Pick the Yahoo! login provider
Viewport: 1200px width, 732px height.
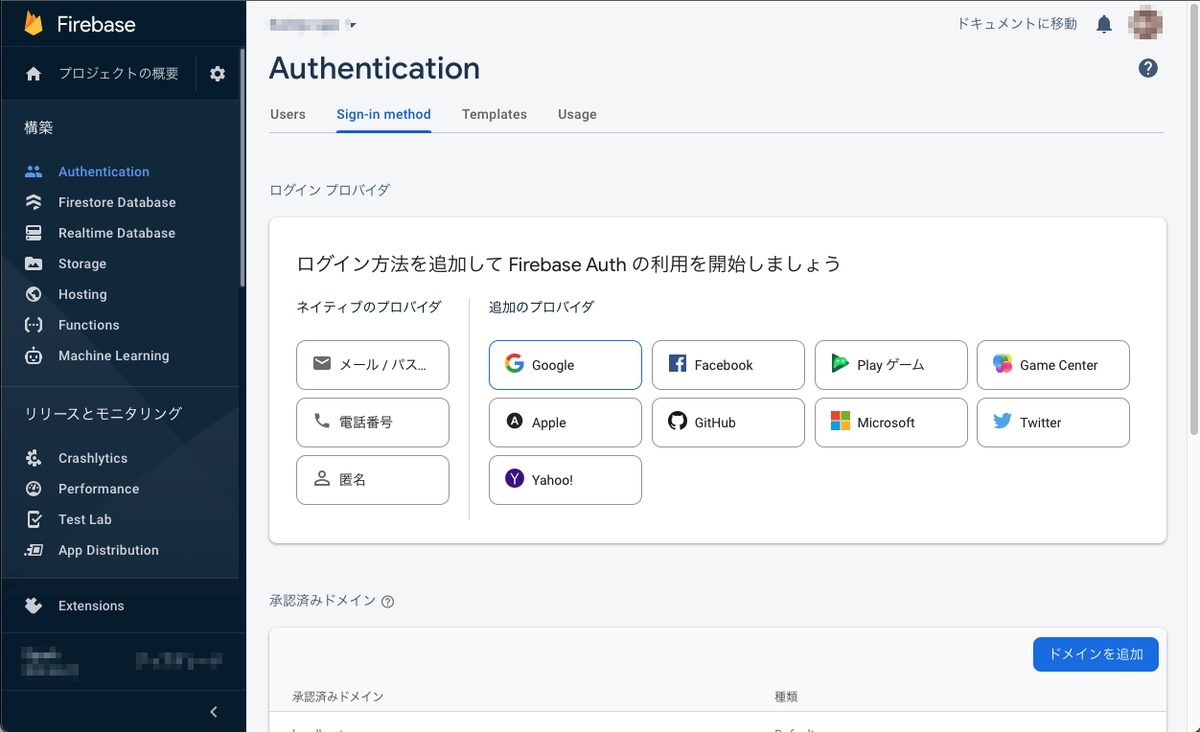tap(565, 480)
